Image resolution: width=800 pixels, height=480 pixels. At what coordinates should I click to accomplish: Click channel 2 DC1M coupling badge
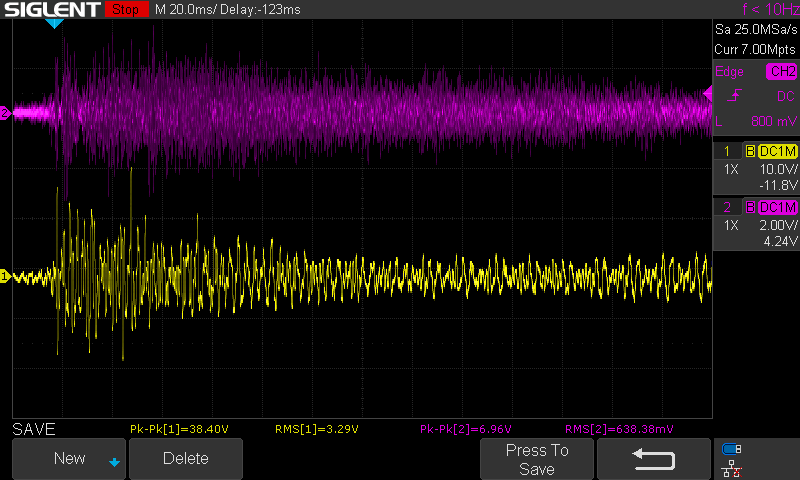click(778, 207)
